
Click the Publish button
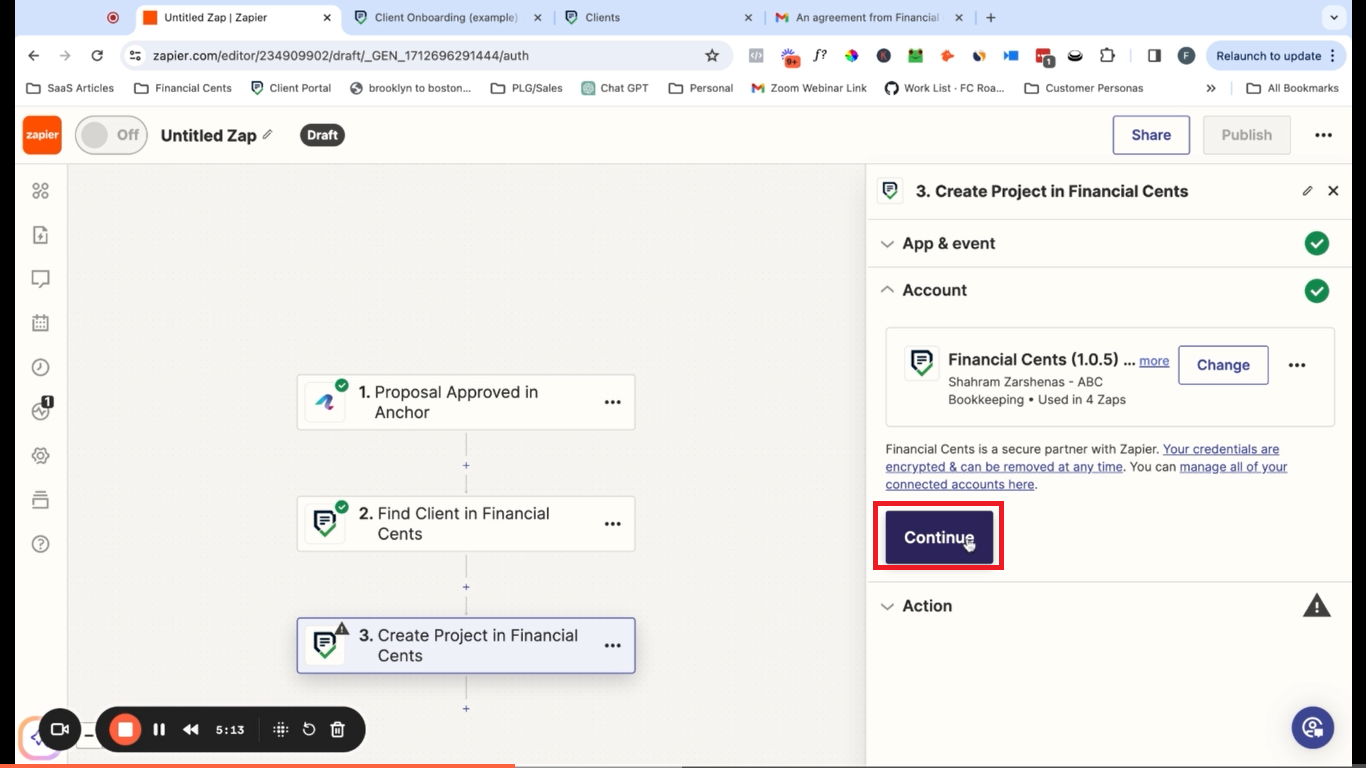pyautogui.click(x=1246, y=135)
